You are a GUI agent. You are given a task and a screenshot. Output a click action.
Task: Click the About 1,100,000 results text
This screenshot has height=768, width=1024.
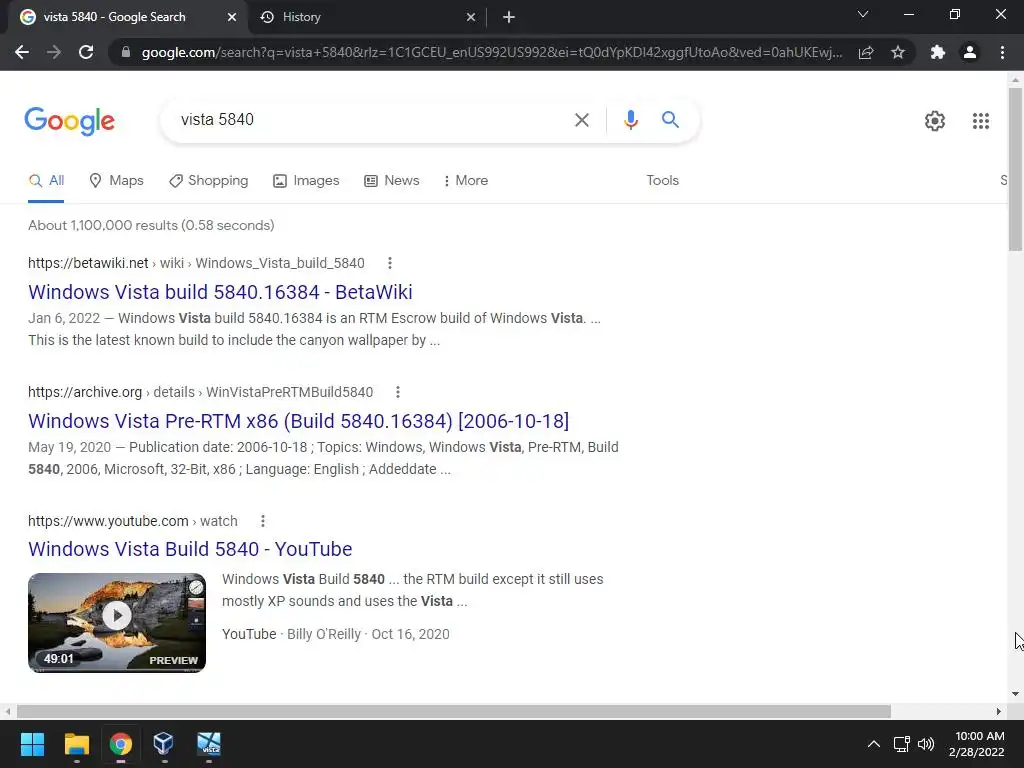(x=151, y=225)
